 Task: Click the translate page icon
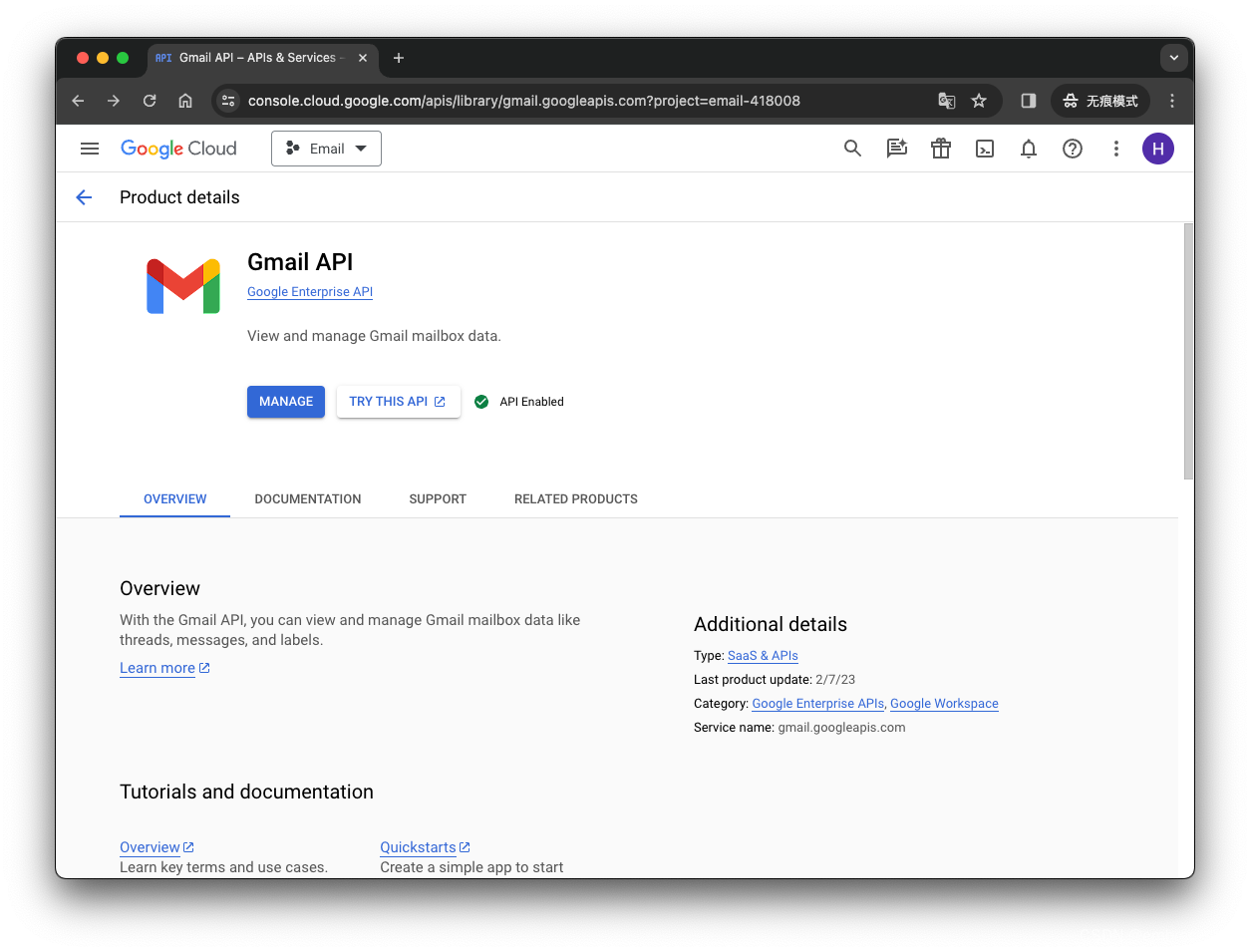click(x=947, y=101)
